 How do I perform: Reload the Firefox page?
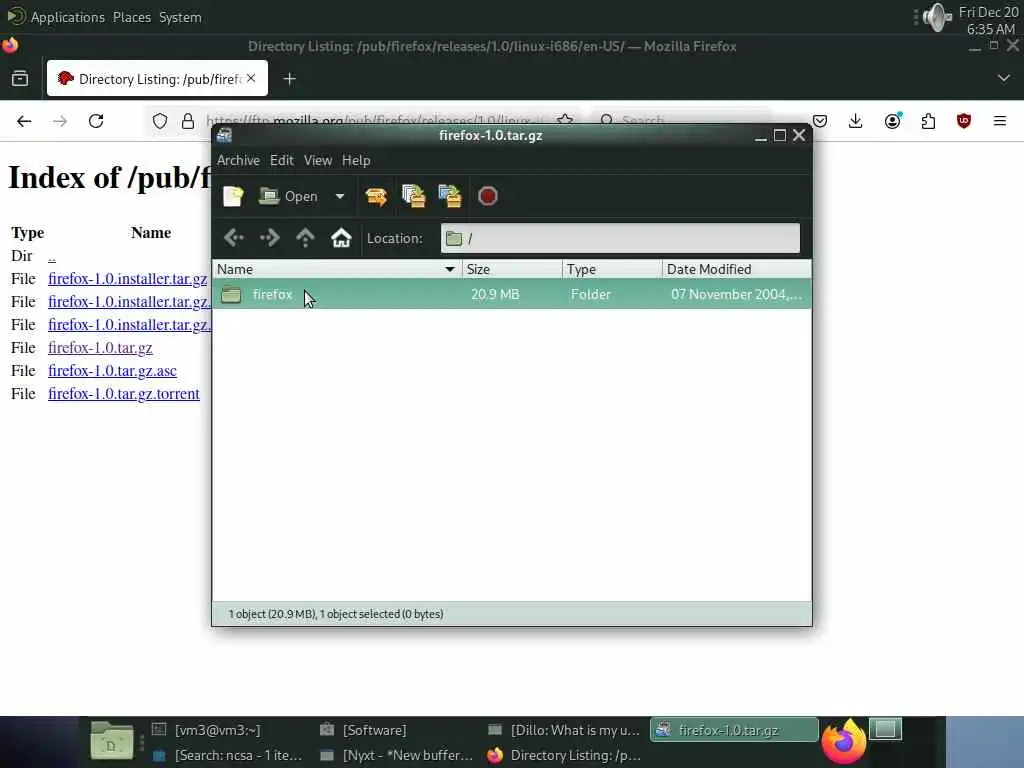point(96,121)
